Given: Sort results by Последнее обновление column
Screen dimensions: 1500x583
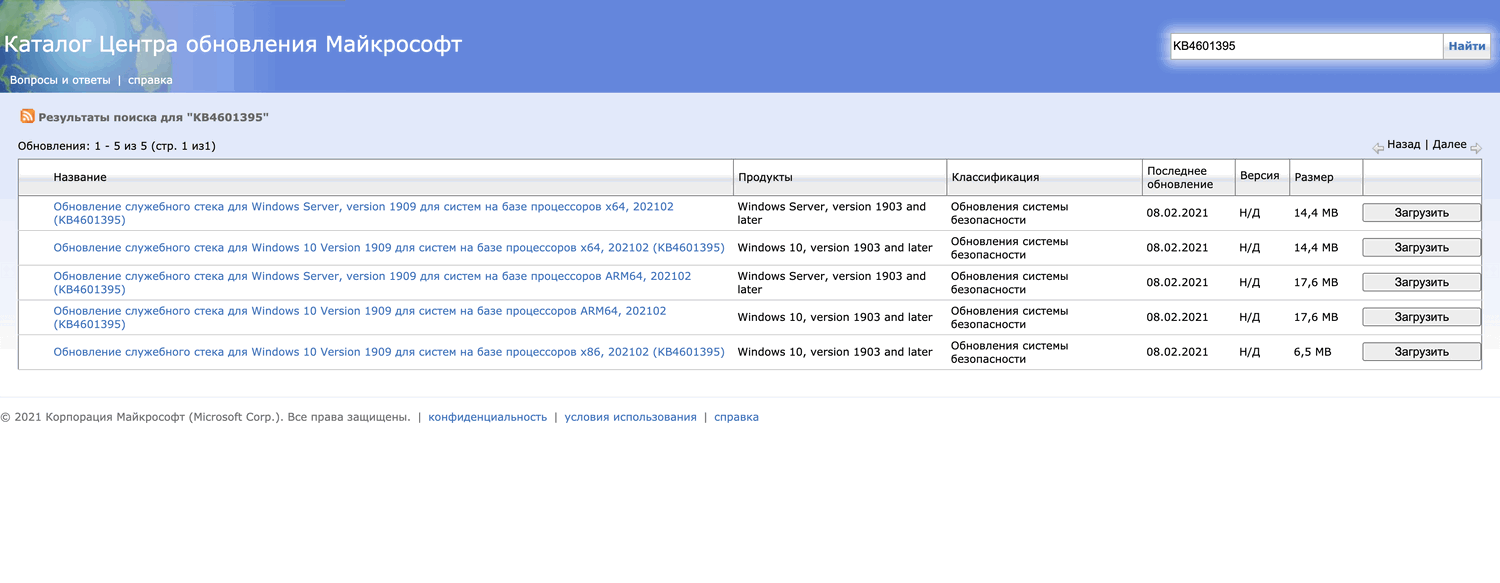Looking at the screenshot, I should point(1180,177).
